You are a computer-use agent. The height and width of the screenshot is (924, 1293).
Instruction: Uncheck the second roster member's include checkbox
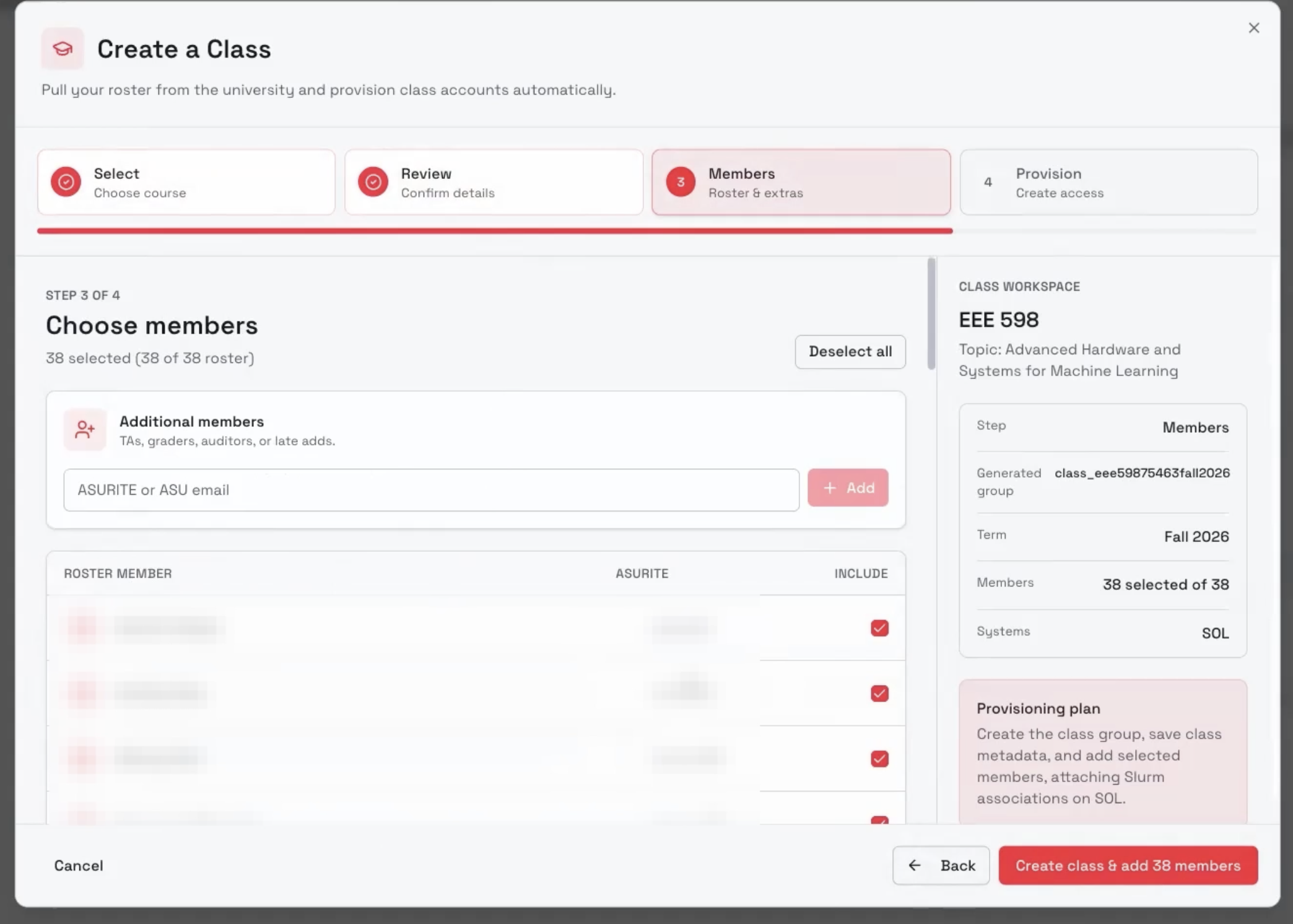(x=879, y=693)
